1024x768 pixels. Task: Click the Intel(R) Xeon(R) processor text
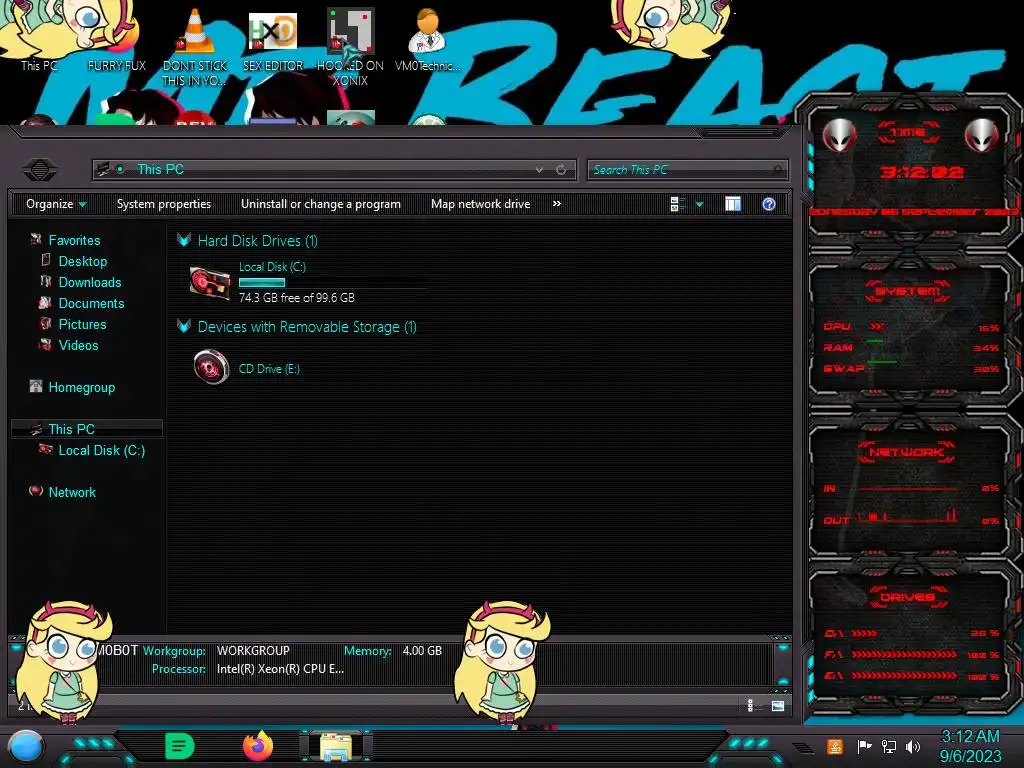[x=280, y=669]
